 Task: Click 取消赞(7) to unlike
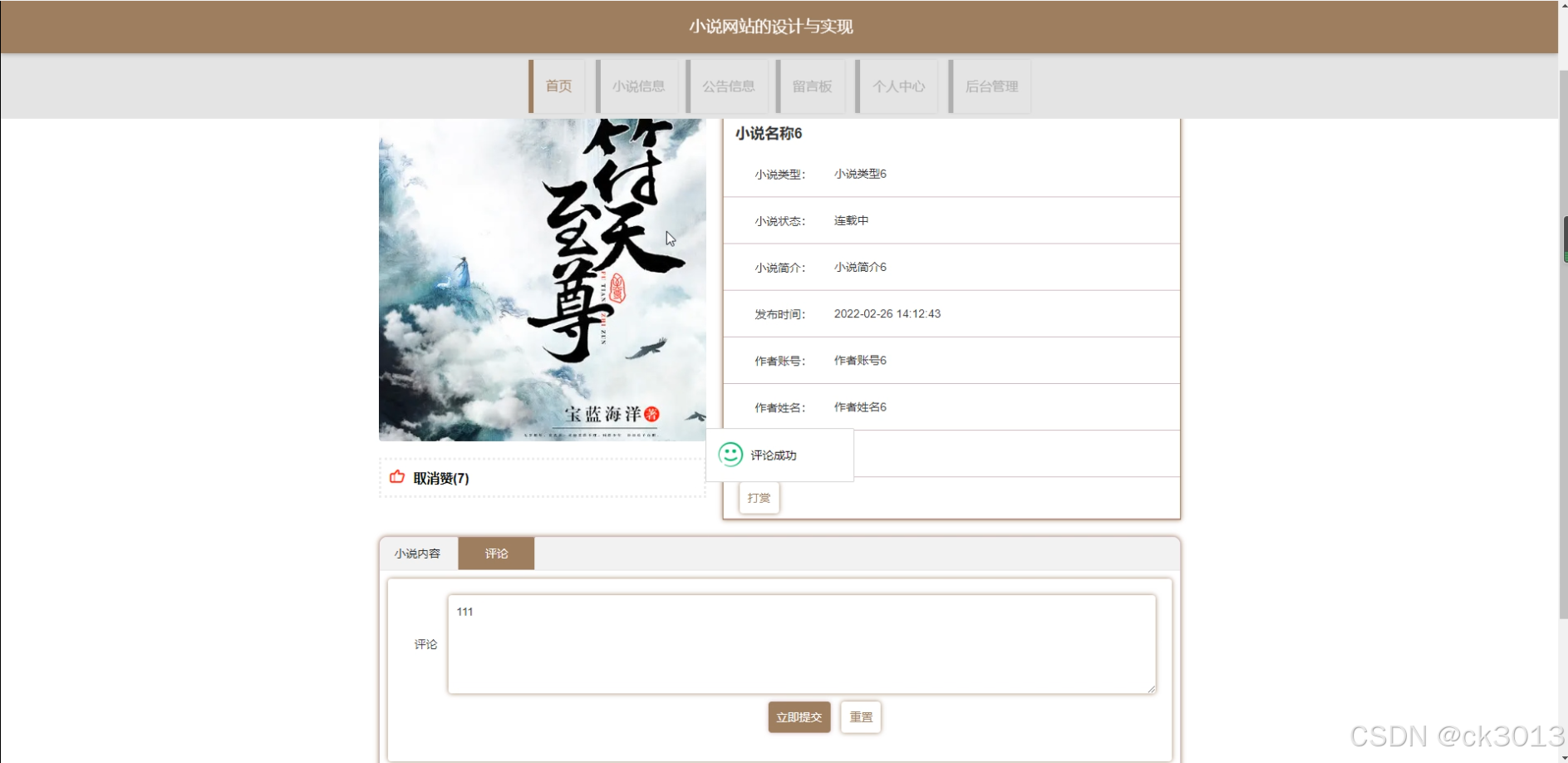coord(441,478)
